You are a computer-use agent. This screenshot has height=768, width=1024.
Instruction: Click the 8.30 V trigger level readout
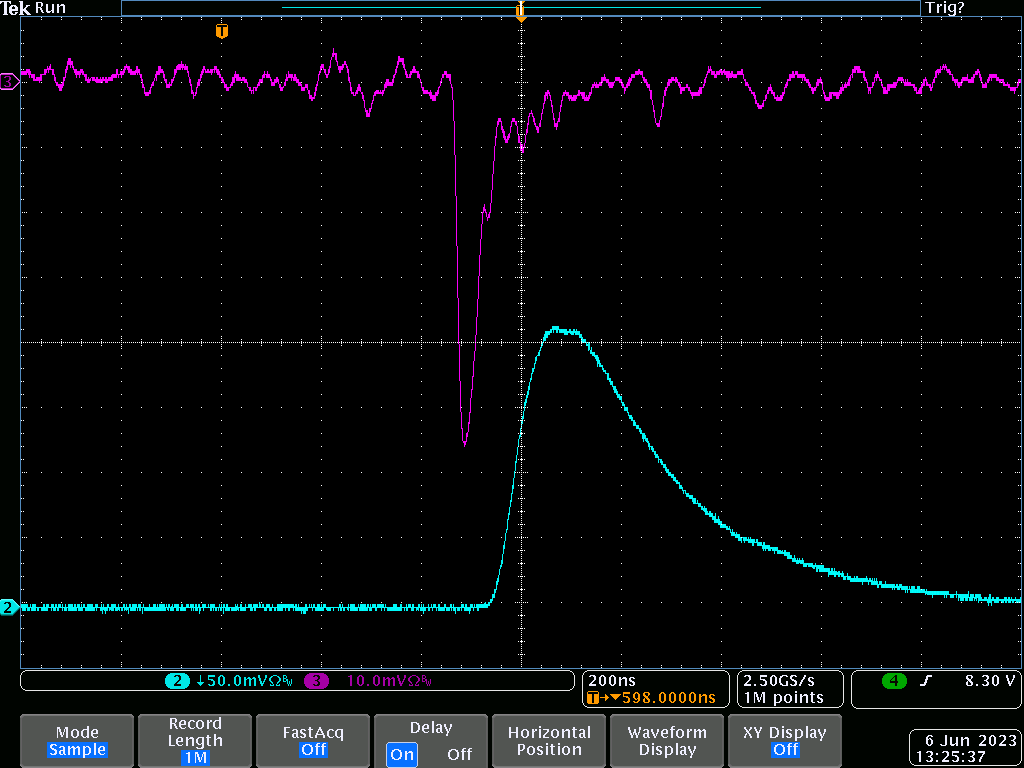click(x=989, y=681)
